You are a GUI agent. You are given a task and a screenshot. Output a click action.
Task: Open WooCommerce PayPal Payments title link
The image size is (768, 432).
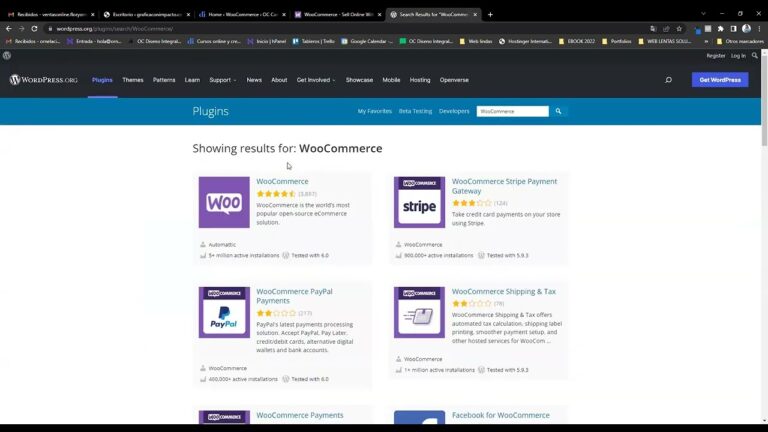pos(294,296)
